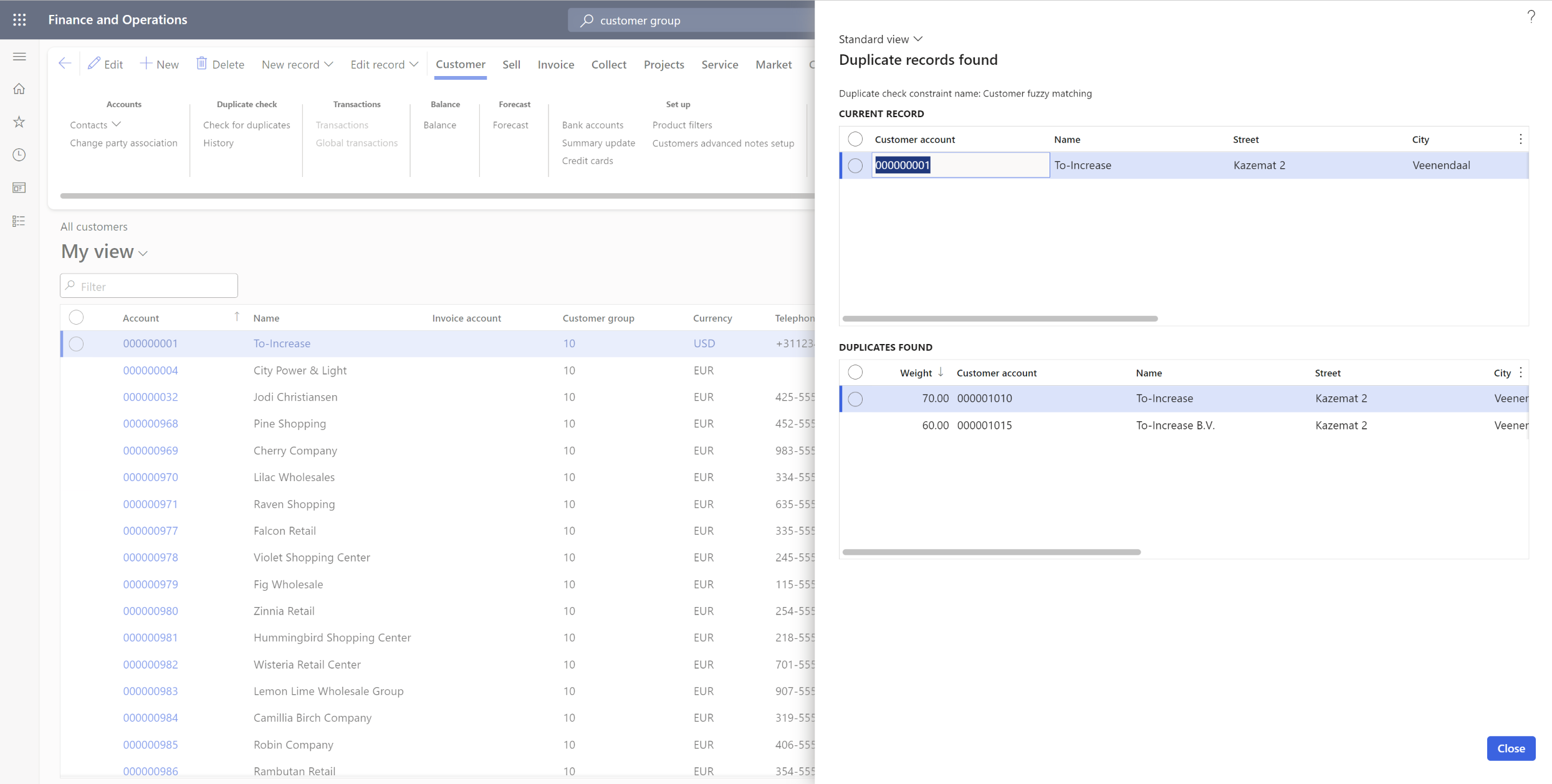
Task: Open the Standard view selector
Action: pyautogui.click(x=880, y=39)
